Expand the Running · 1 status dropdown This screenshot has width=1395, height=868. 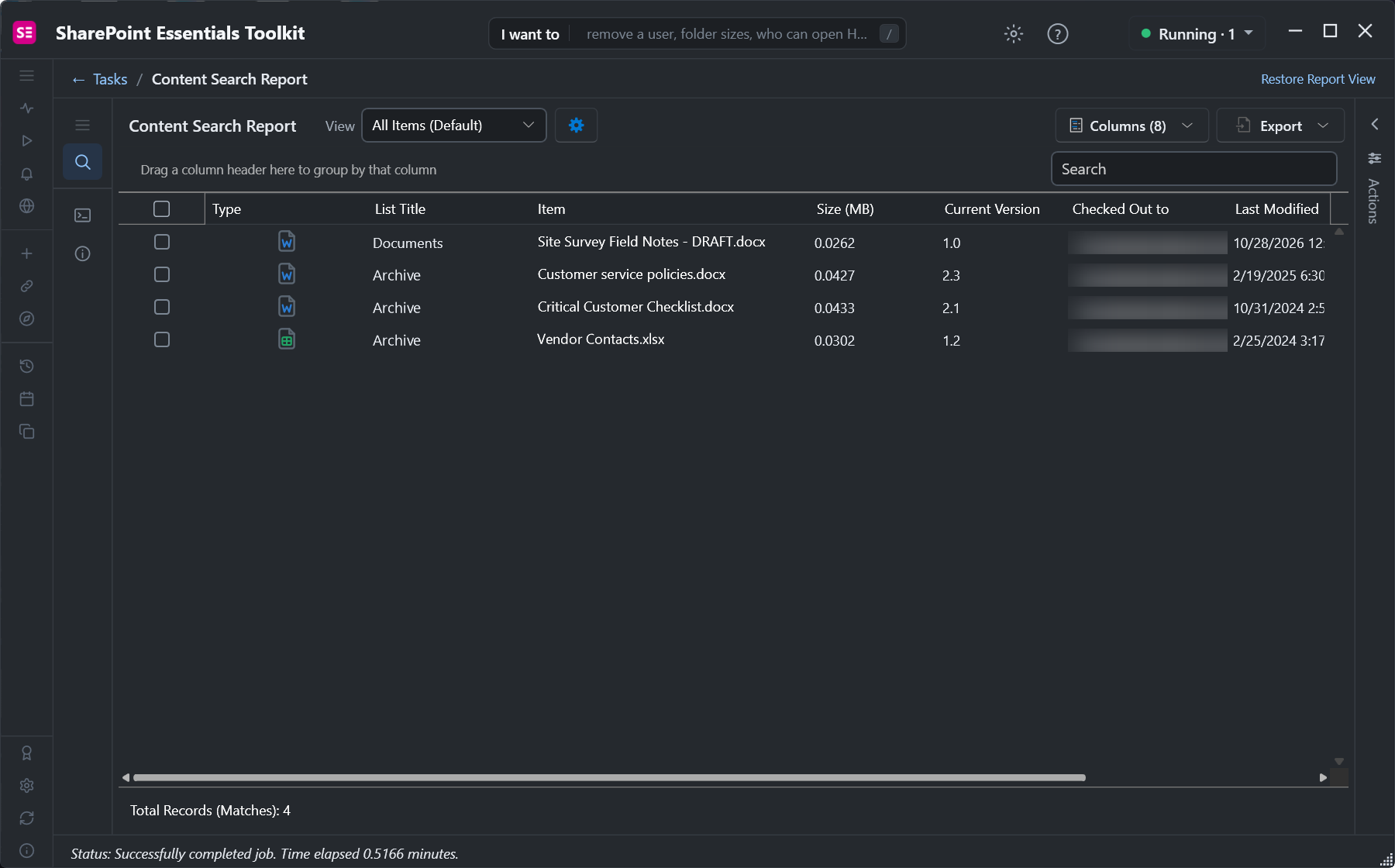pyautogui.click(x=1197, y=33)
